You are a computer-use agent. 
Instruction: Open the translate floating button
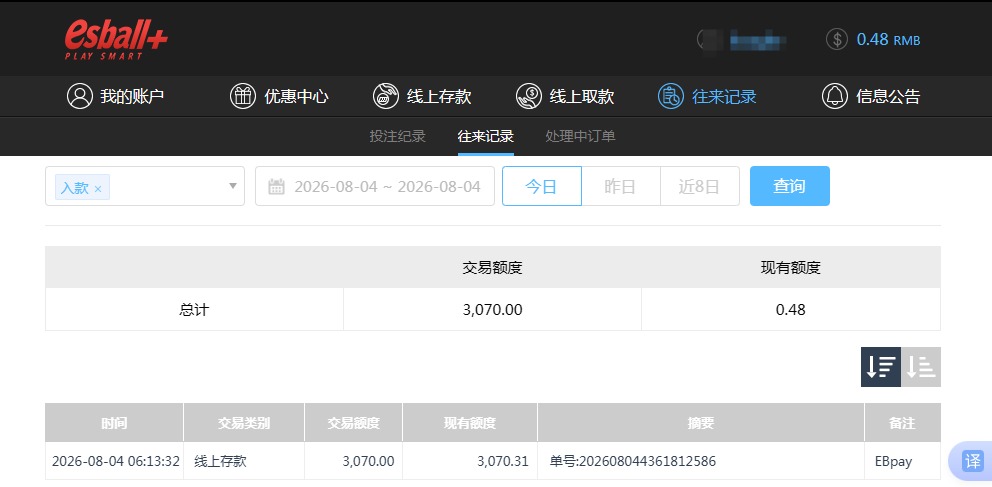(972, 461)
